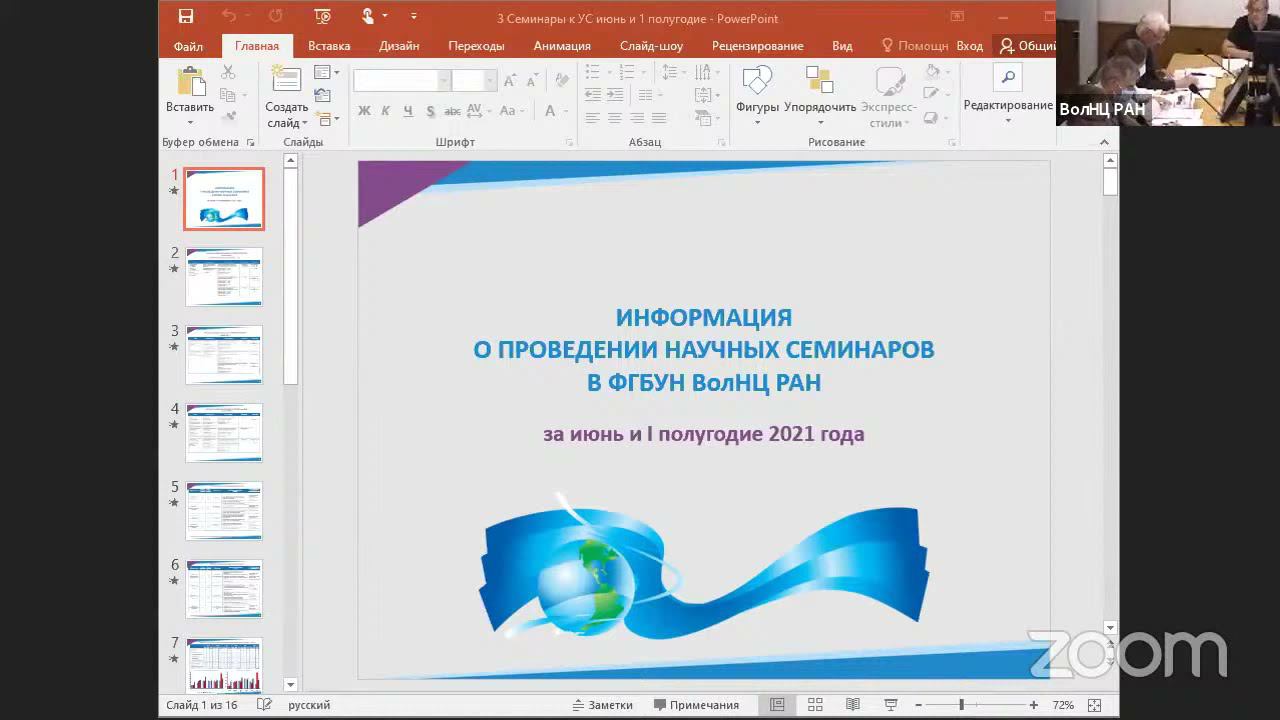Toggle Underline (Ч) formatting

pos(408,111)
